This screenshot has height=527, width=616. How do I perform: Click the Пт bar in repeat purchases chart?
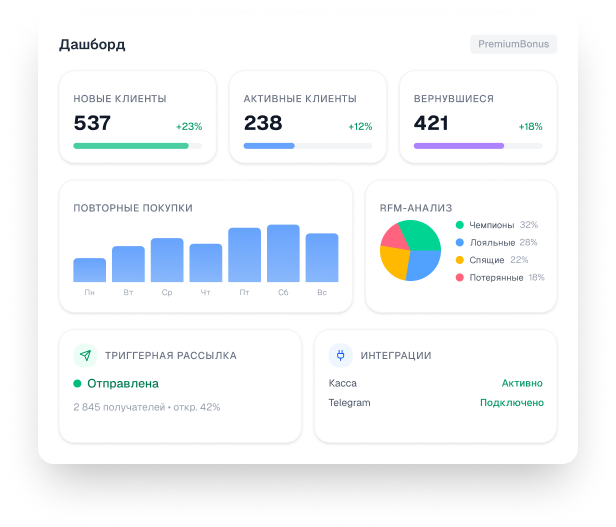click(244, 255)
